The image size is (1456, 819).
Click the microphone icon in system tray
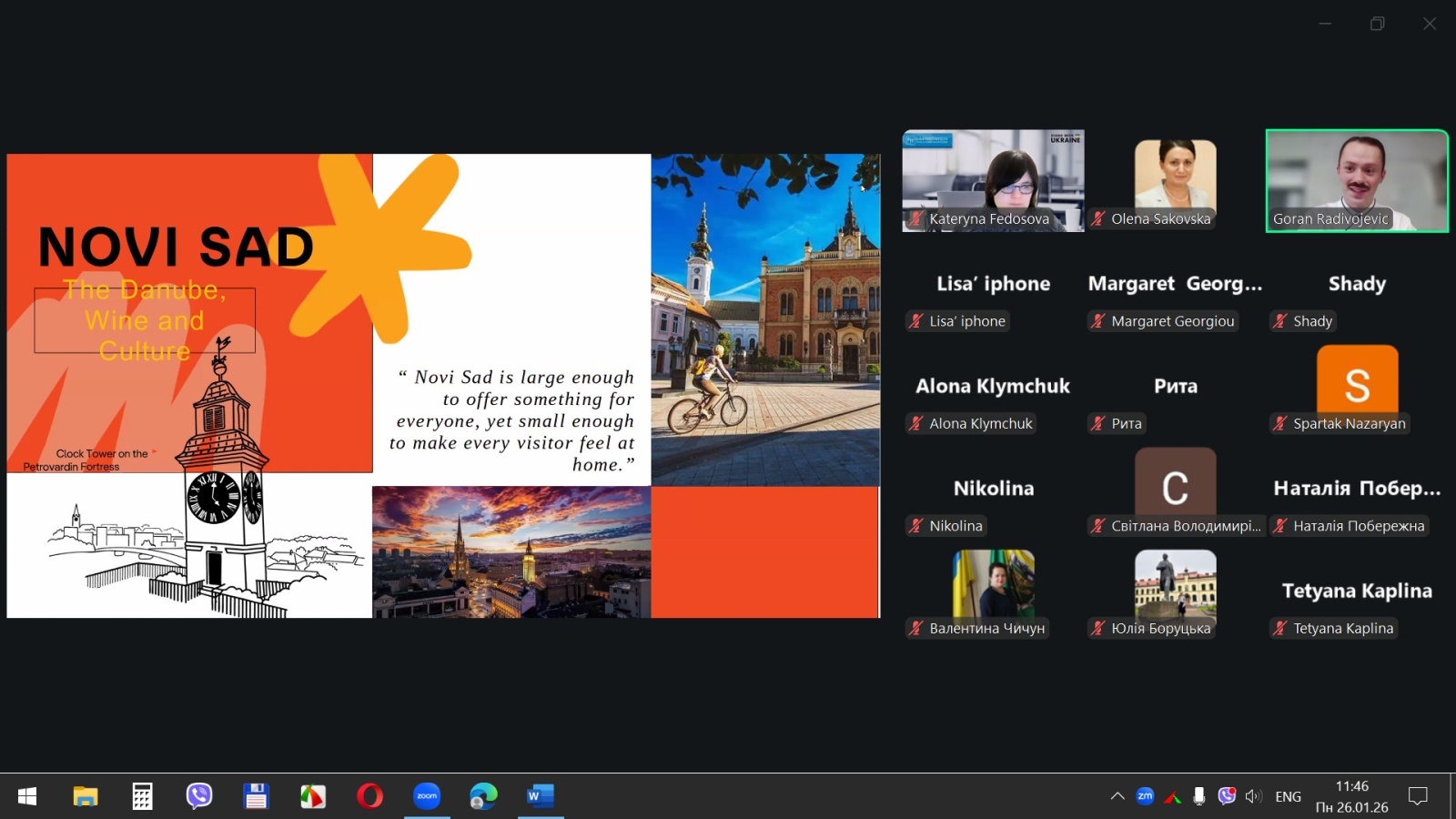[1198, 796]
